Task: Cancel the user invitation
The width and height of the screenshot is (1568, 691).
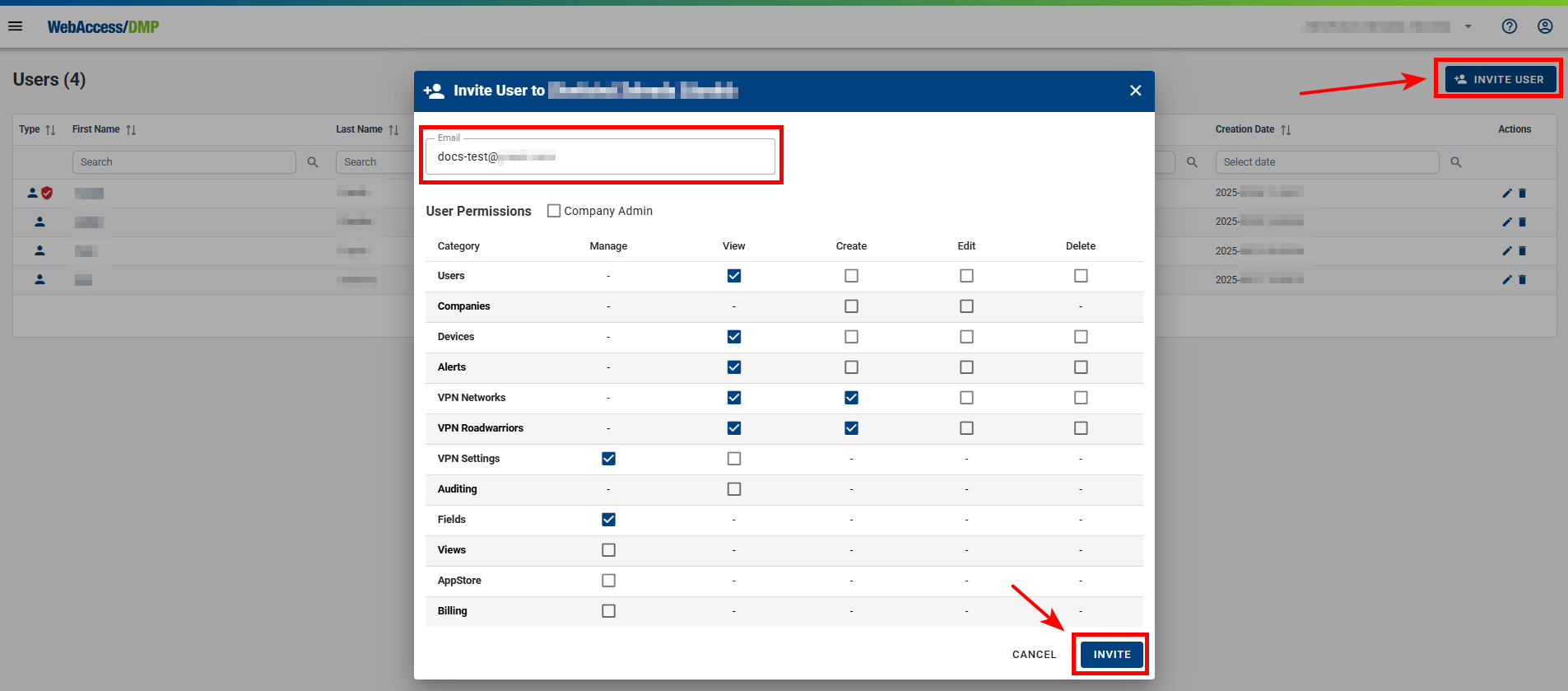Action: (1034, 654)
